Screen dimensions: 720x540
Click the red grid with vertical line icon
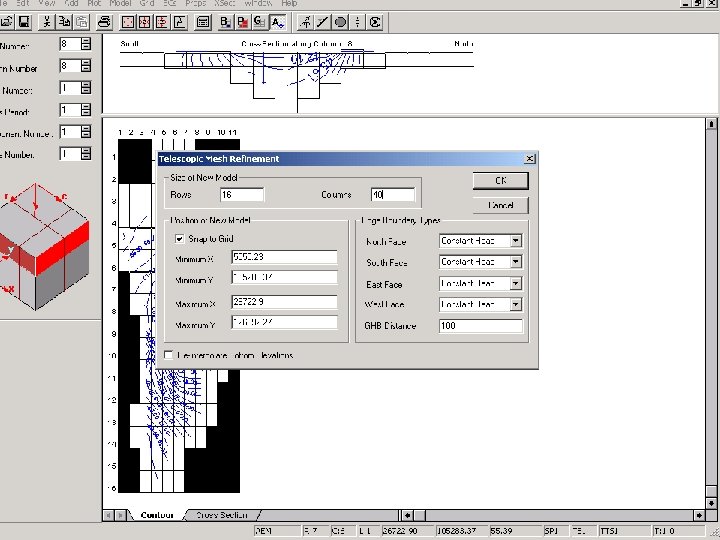[x=145, y=22]
